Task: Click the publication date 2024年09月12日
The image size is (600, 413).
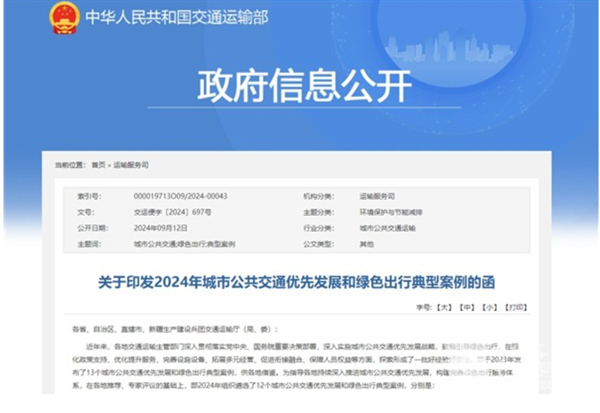Action: coord(156,227)
